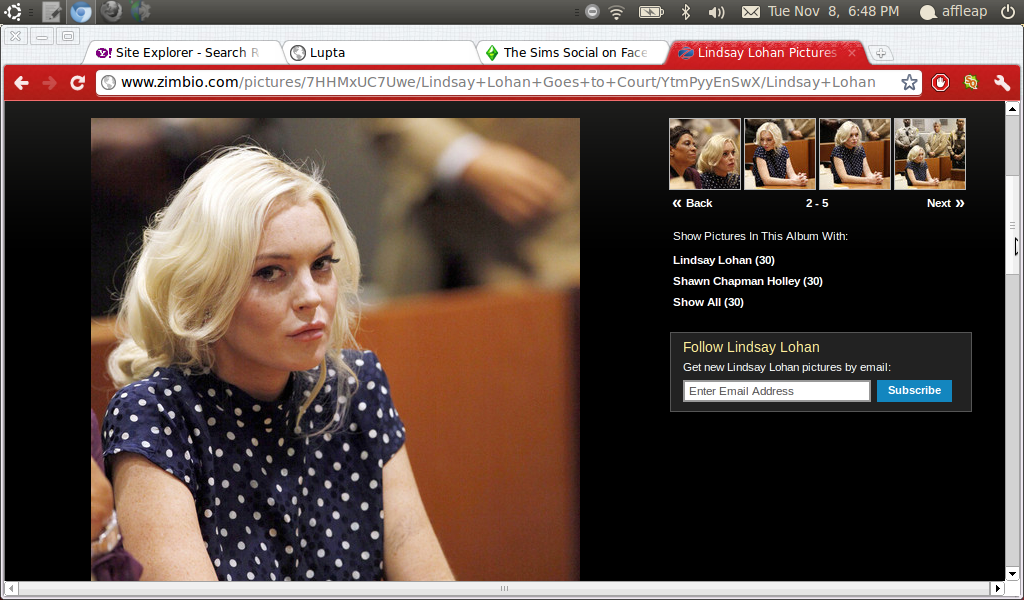Switch to the Lupta tab

click(381, 53)
